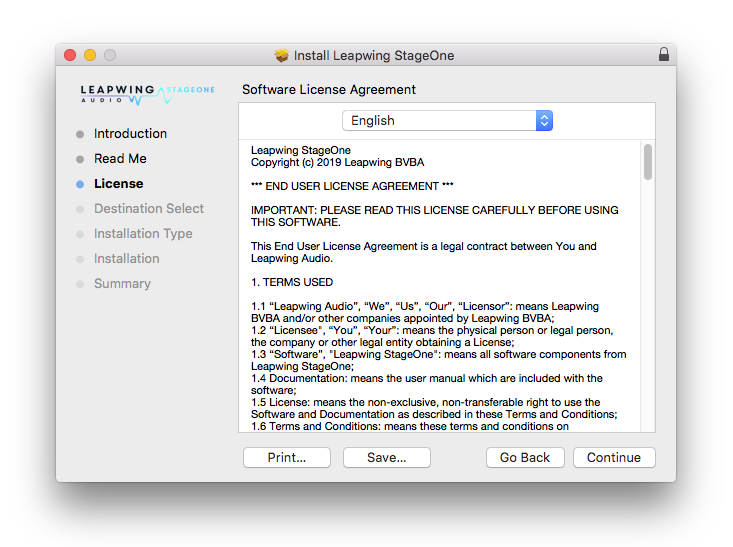Screen dimensions: 733x547
Task: Click the Go Back button
Action: pos(525,457)
